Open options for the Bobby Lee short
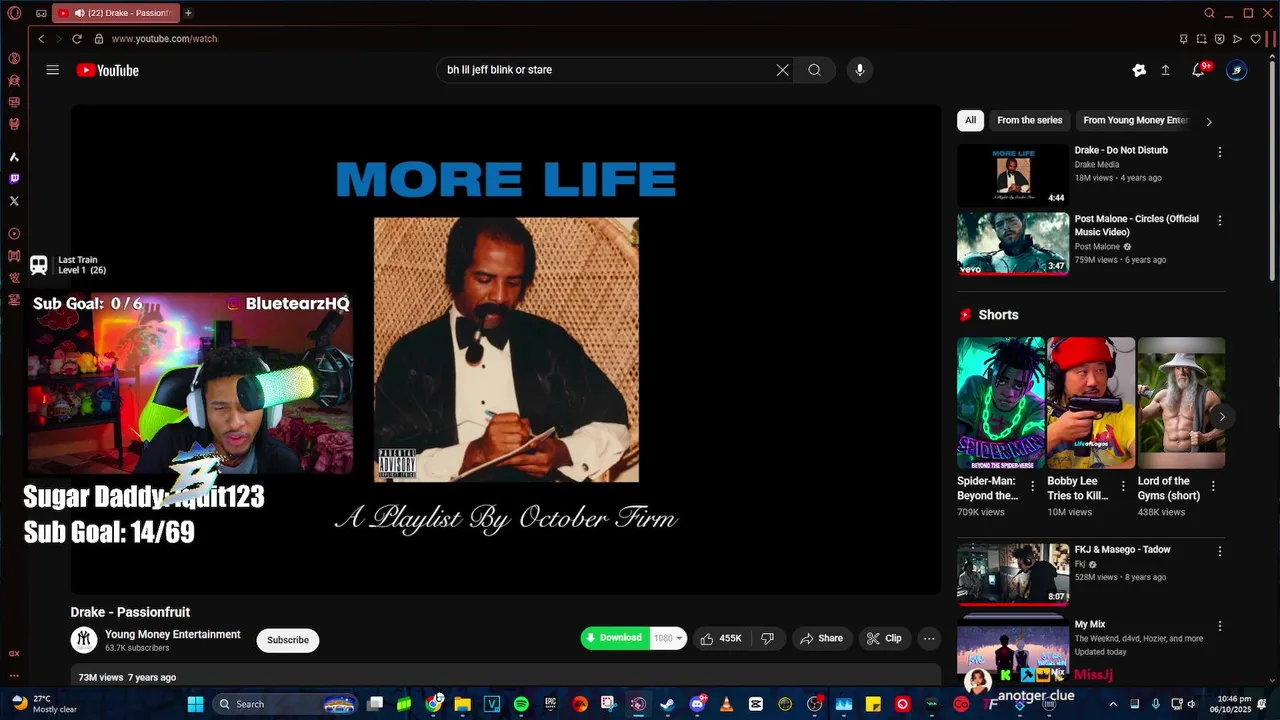Viewport: 1280px width, 720px height. point(1123,486)
